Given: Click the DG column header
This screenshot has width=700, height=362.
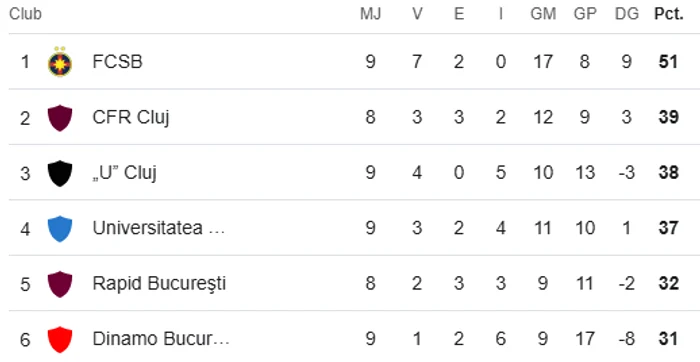Looking at the screenshot, I should tap(627, 14).
